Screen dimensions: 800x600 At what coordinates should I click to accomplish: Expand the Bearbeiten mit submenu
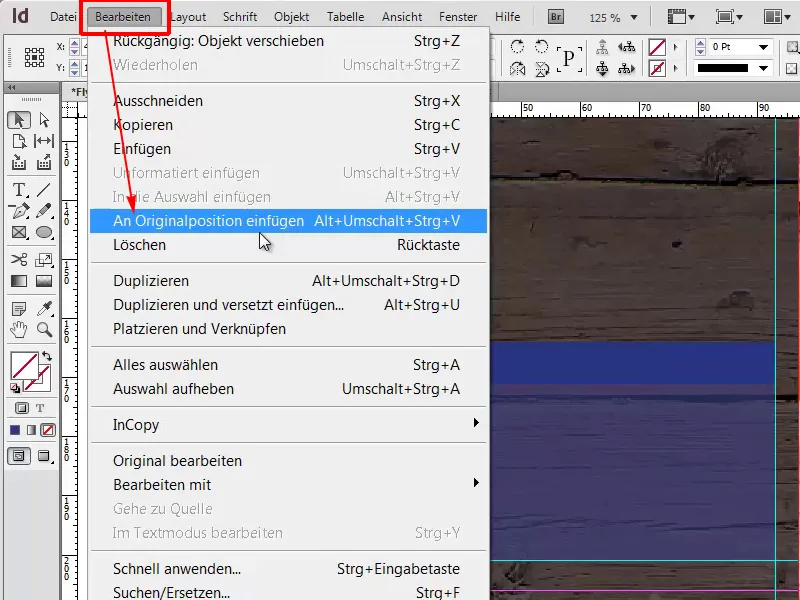(476, 483)
